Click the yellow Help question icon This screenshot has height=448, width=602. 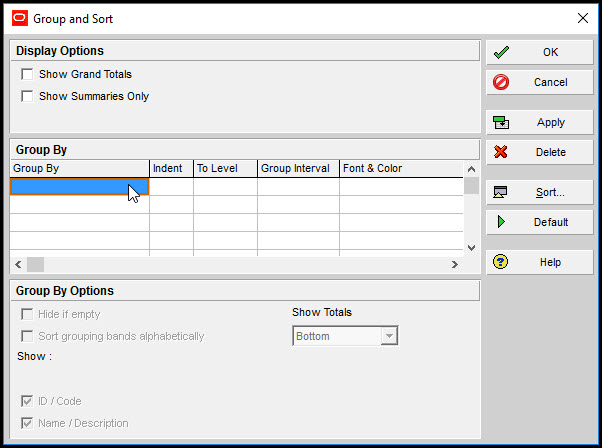pyautogui.click(x=502, y=262)
